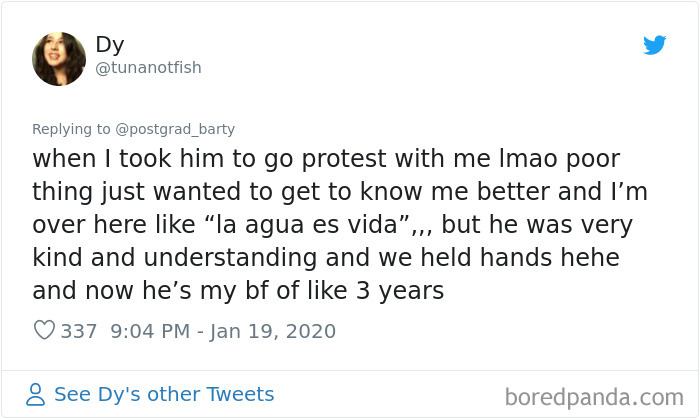700x419 pixels.
Task: Click the word protest in the tweet
Action: point(344,159)
